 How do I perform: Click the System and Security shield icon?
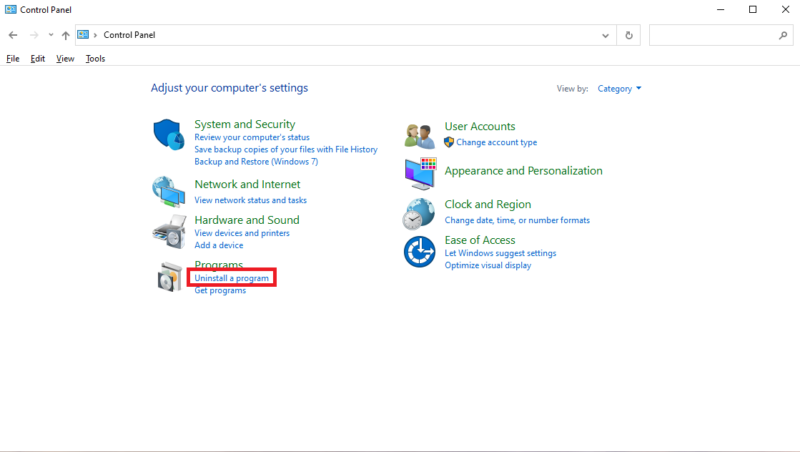coord(169,135)
